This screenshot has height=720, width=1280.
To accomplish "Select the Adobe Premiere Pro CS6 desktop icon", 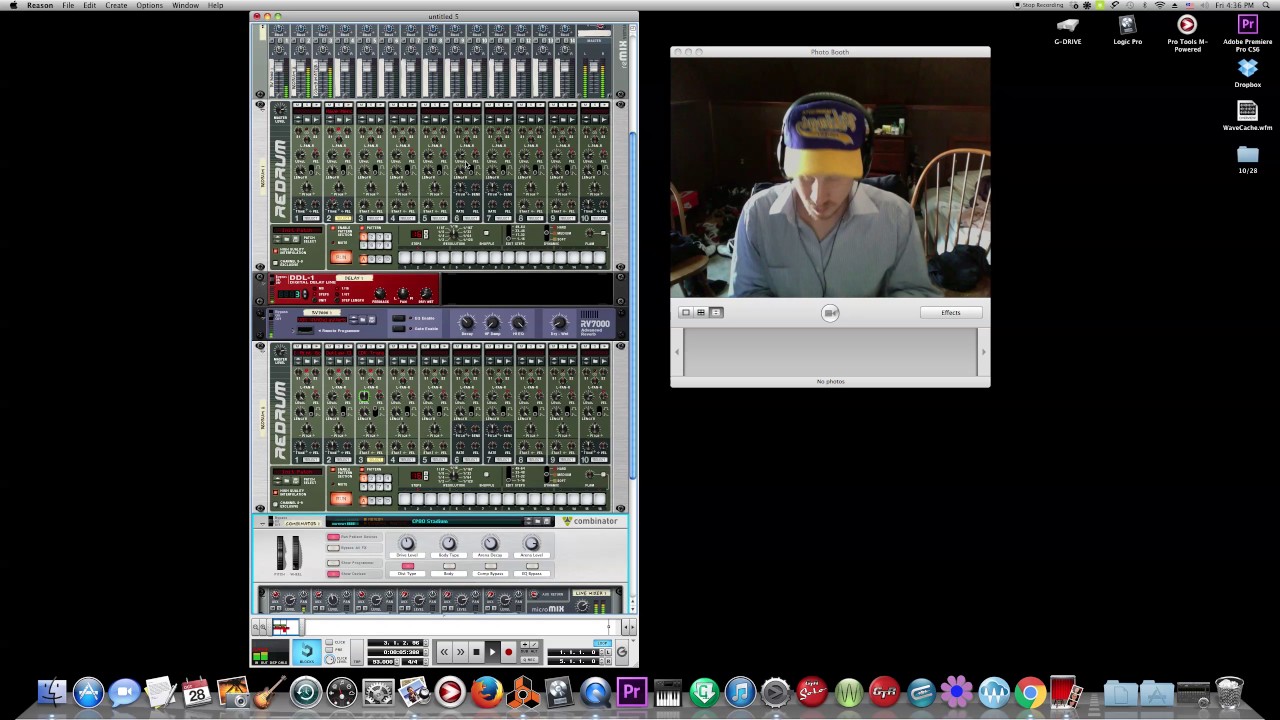I will tap(1247, 32).
